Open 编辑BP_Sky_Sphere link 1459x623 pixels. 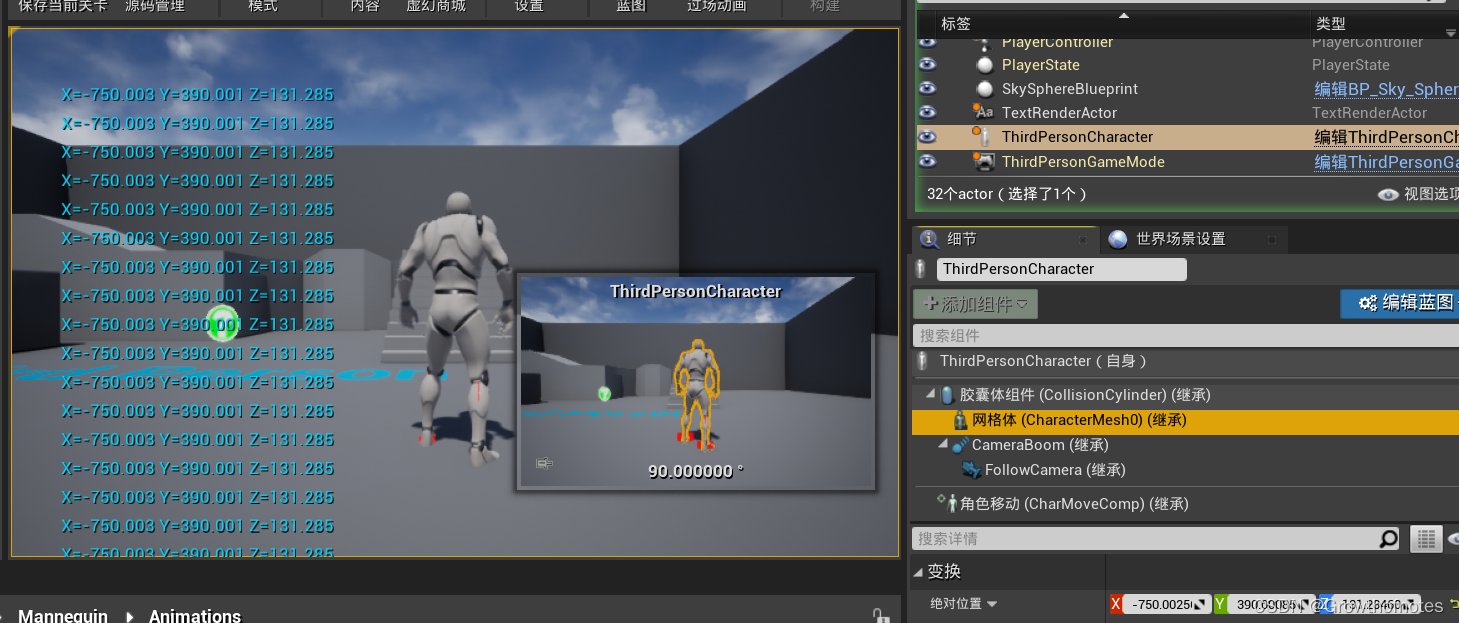pyautogui.click(x=1386, y=89)
